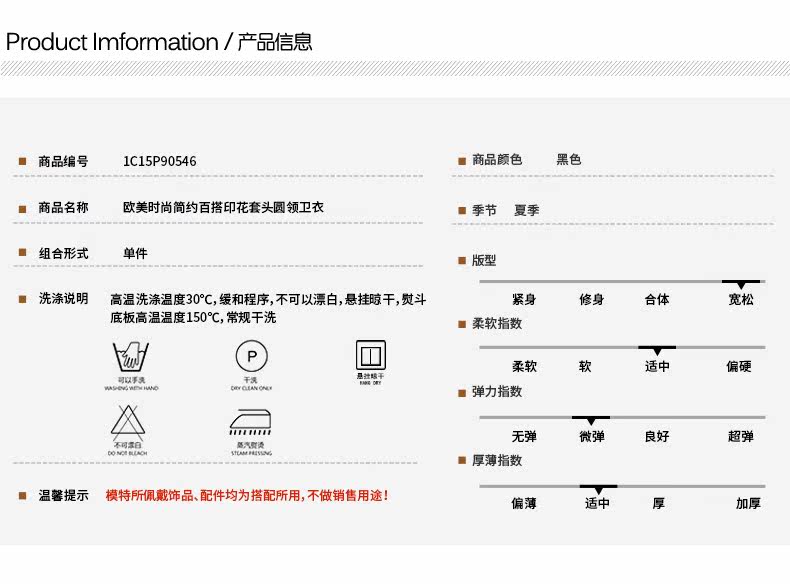Click the 微弹 elasticity option

point(591,436)
